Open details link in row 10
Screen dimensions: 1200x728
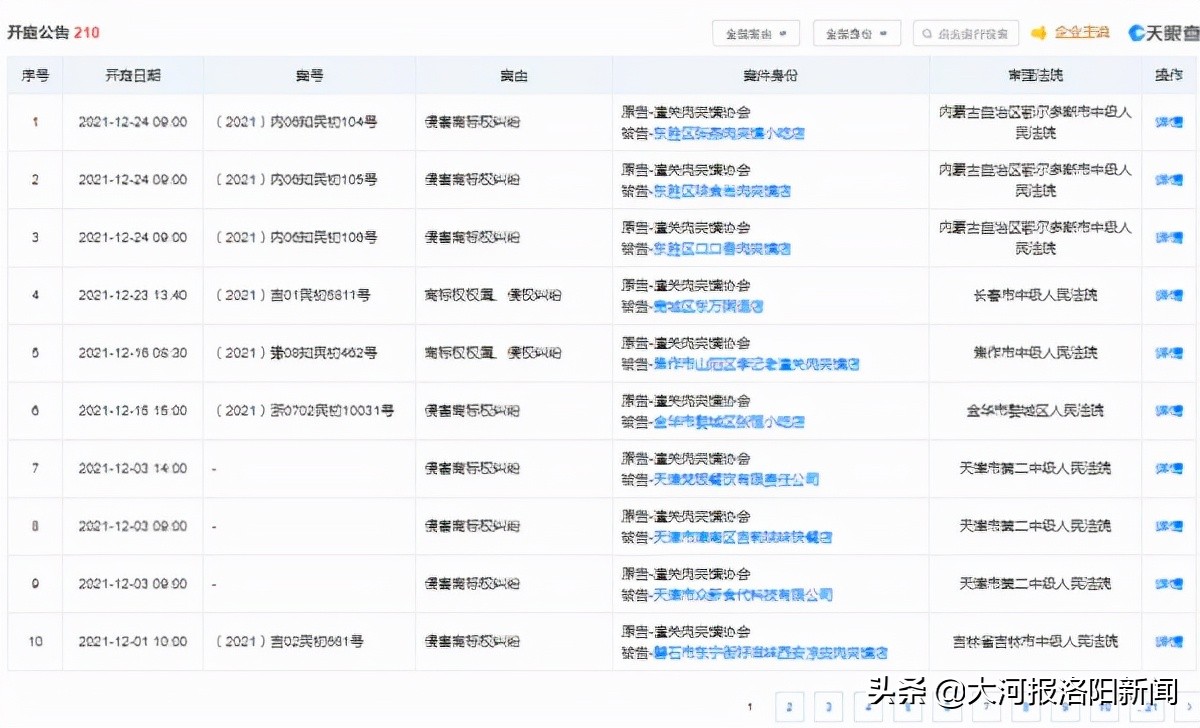tap(1168, 642)
